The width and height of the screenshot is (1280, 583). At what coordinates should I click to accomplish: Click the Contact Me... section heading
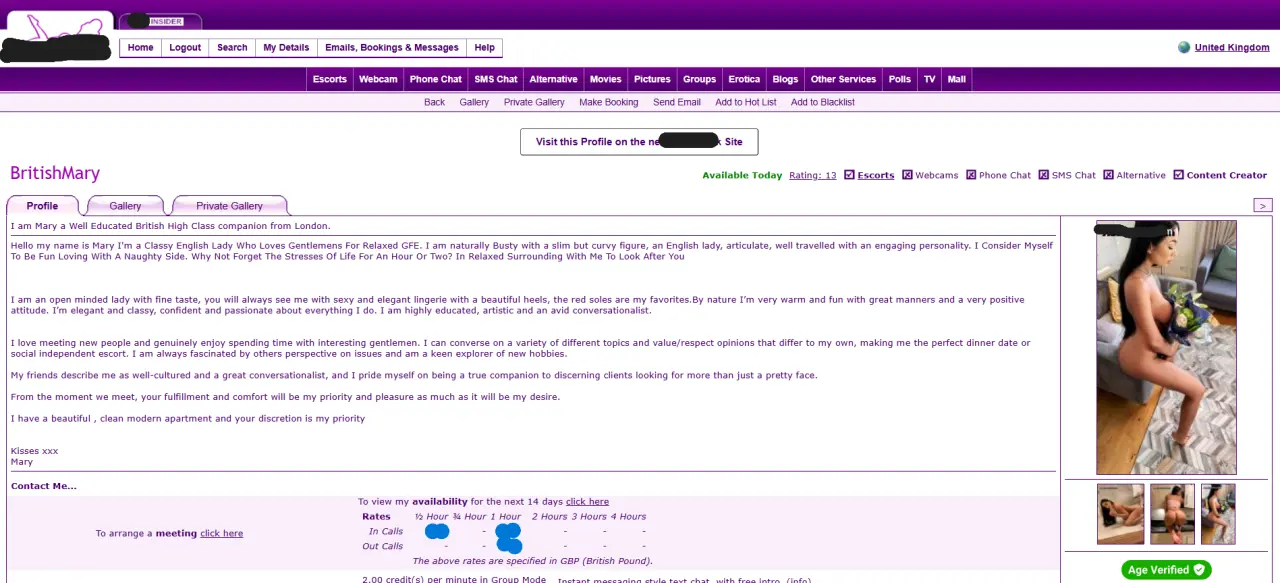pyautogui.click(x=44, y=486)
